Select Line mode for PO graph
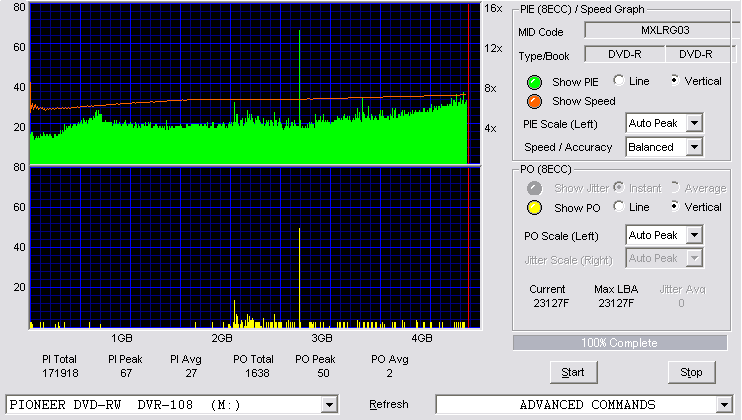Image resolution: width=742 pixels, height=420 pixels. click(618, 206)
